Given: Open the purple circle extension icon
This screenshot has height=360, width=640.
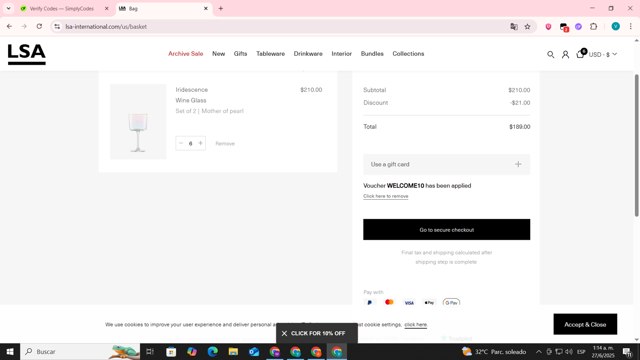Looking at the screenshot, I should [x=578, y=27].
